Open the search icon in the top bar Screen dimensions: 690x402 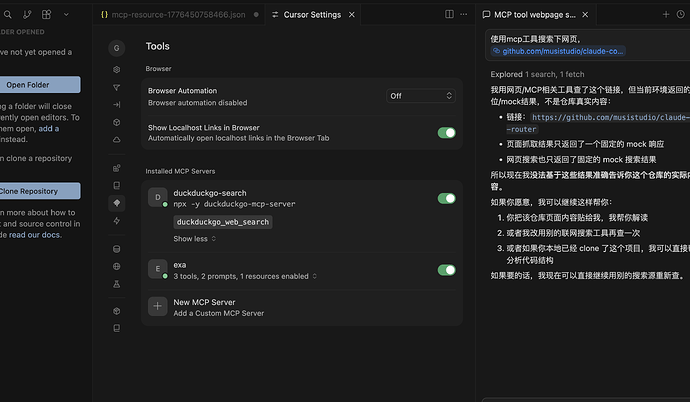[7, 15]
